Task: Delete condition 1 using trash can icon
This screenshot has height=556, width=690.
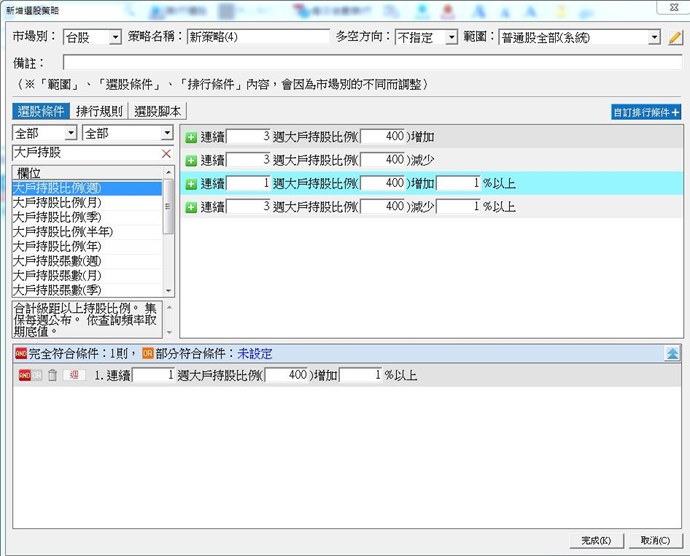Action: pos(53,376)
